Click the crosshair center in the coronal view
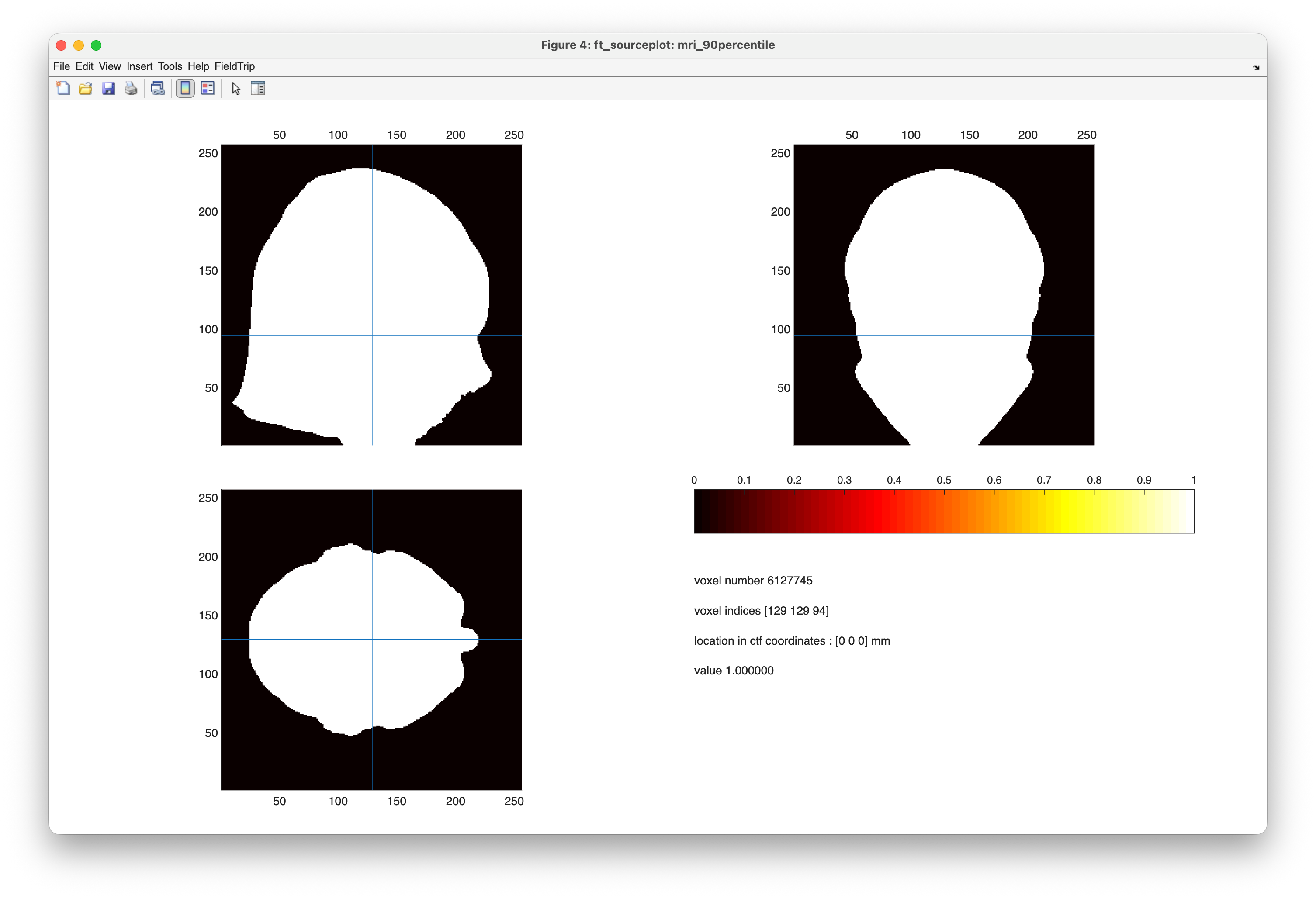The height and width of the screenshot is (899, 1316). click(945, 336)
